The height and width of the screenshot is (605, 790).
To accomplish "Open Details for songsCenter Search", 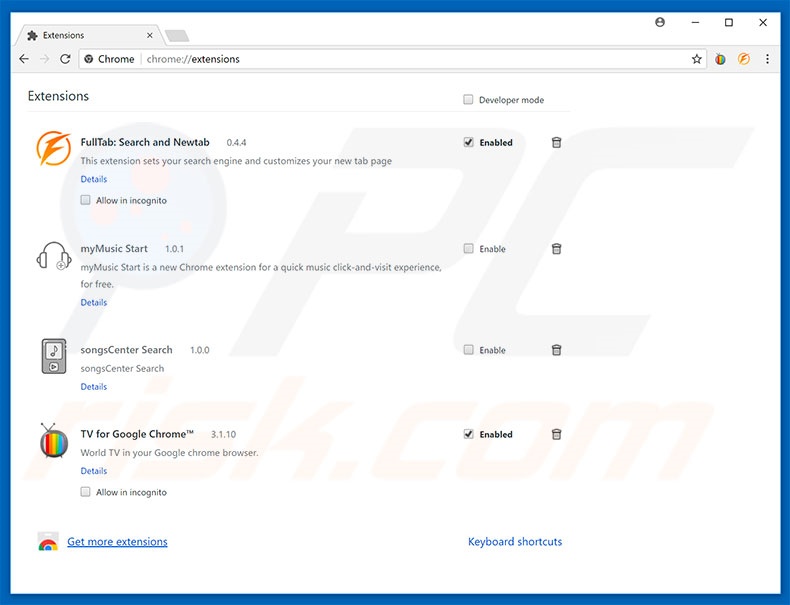I will 94,386.
